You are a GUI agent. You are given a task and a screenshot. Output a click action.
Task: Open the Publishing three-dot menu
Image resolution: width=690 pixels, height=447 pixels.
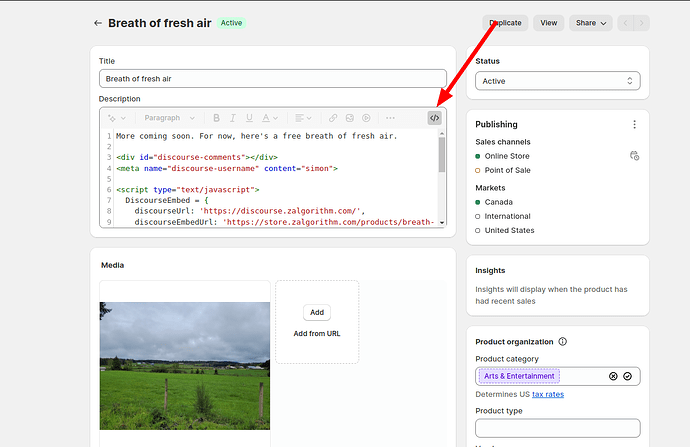[634, 125]
